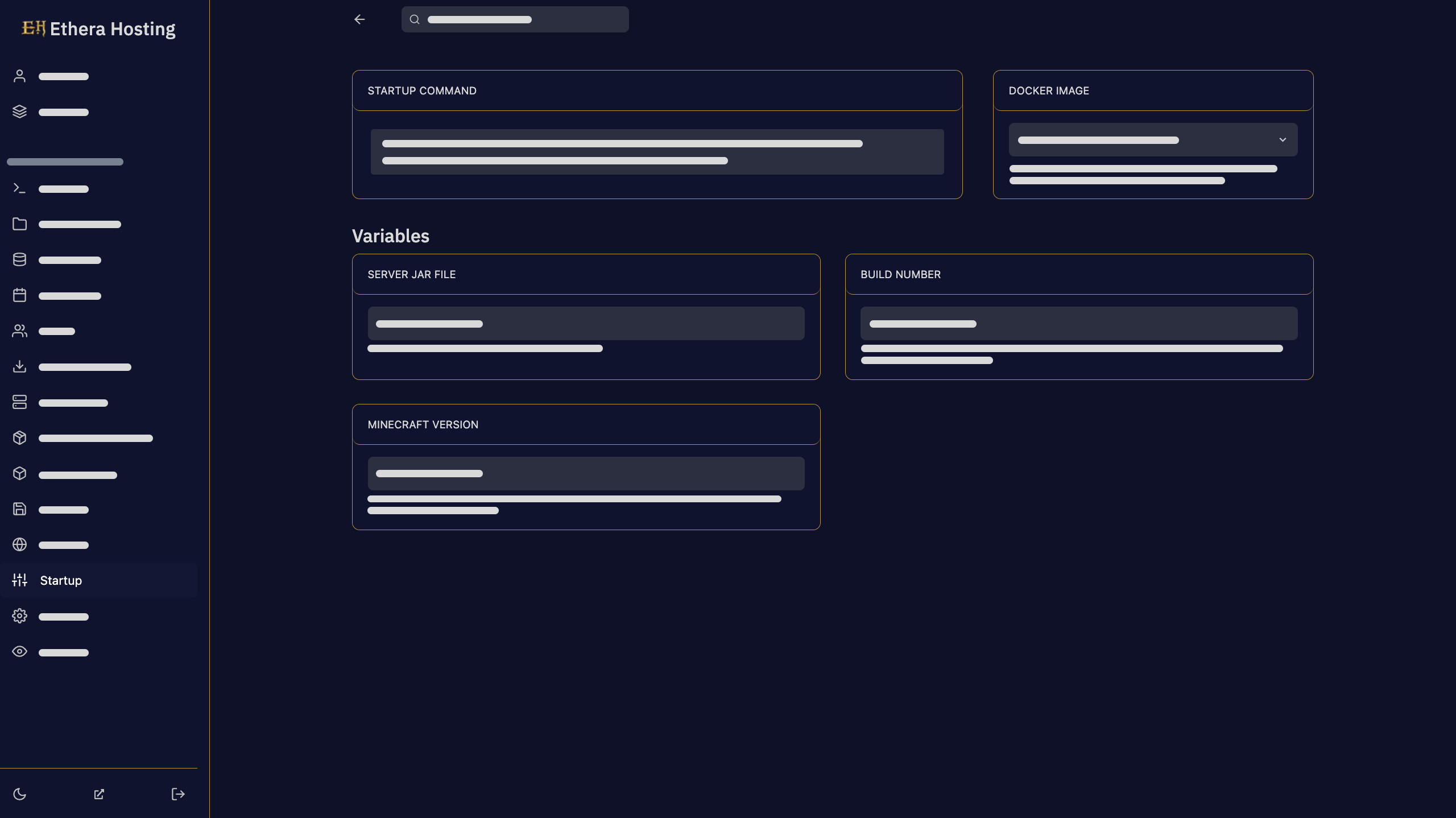
Task: Select the Startup tab in the sidebar
Action: (x=60, y=580)
